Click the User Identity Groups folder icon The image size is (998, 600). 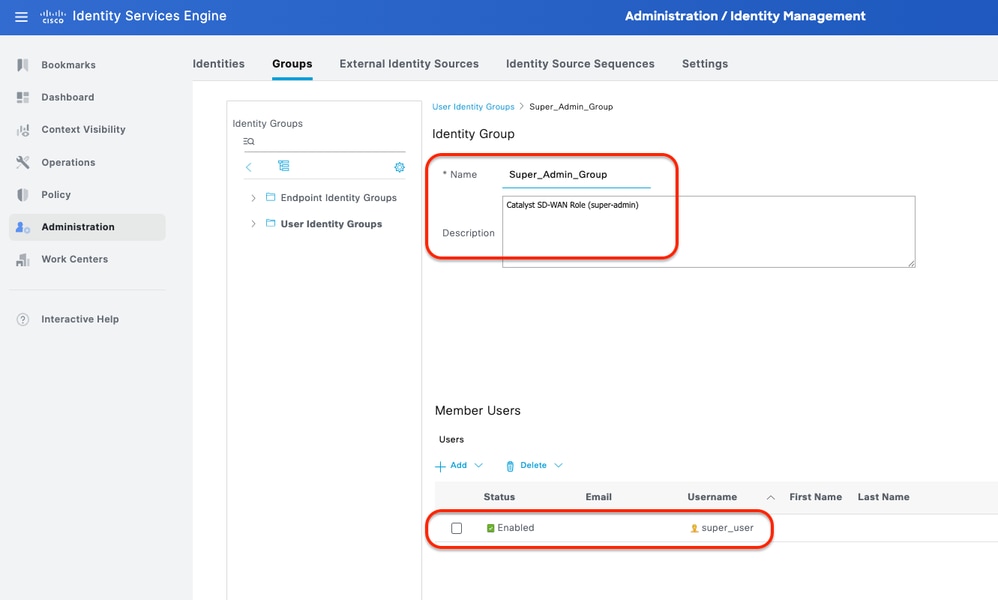tap(271, 223)
